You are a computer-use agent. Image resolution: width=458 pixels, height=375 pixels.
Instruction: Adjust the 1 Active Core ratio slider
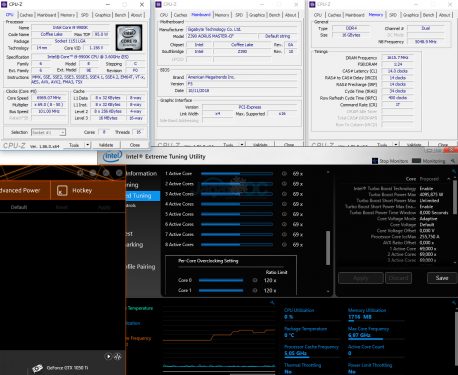[x=237, y=174]
